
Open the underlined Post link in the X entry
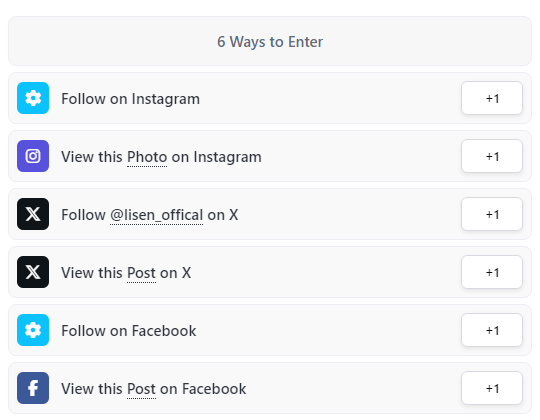[x=141, y=273]
